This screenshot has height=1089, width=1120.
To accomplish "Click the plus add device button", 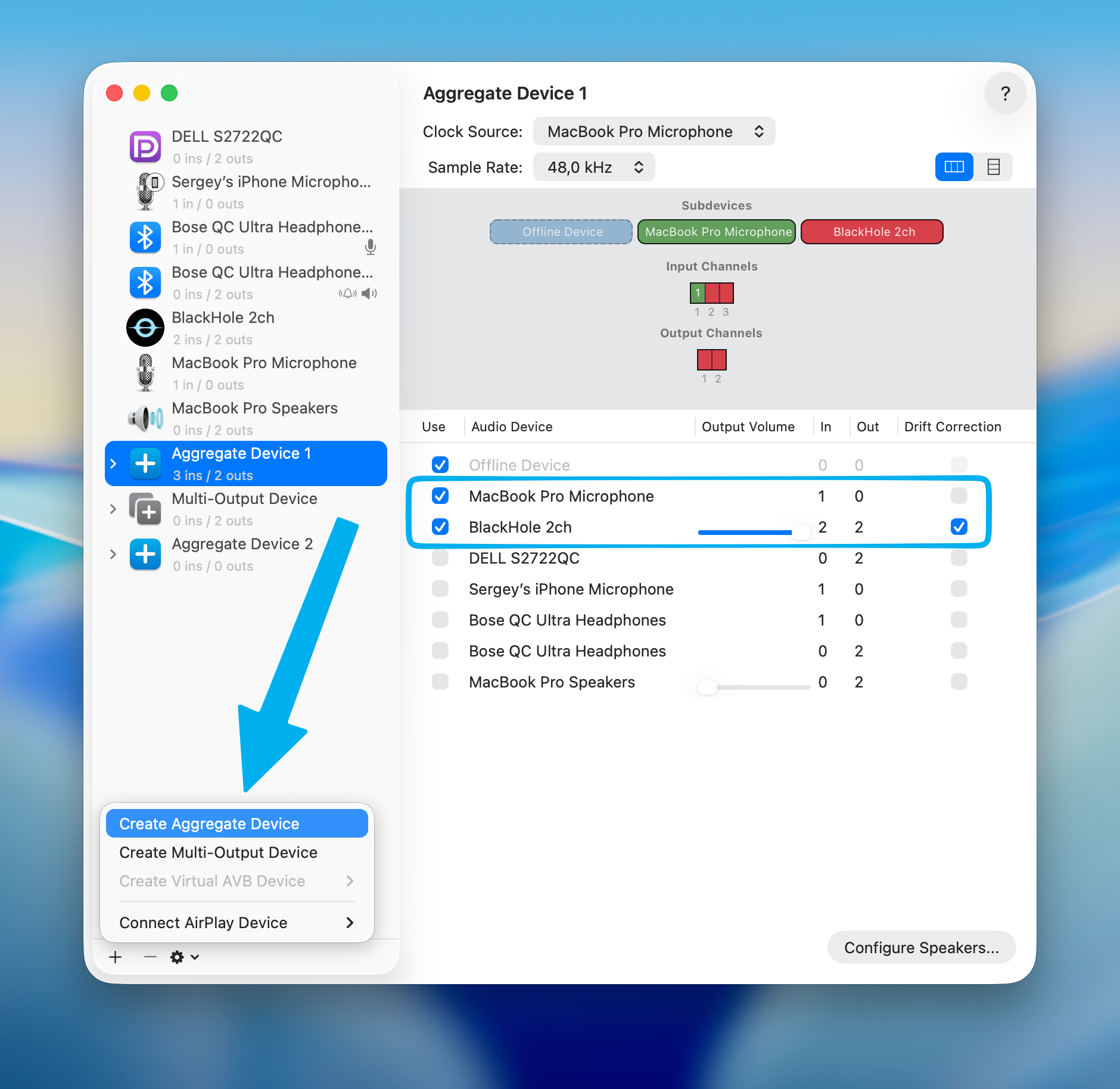I will [x=116, y=957].
